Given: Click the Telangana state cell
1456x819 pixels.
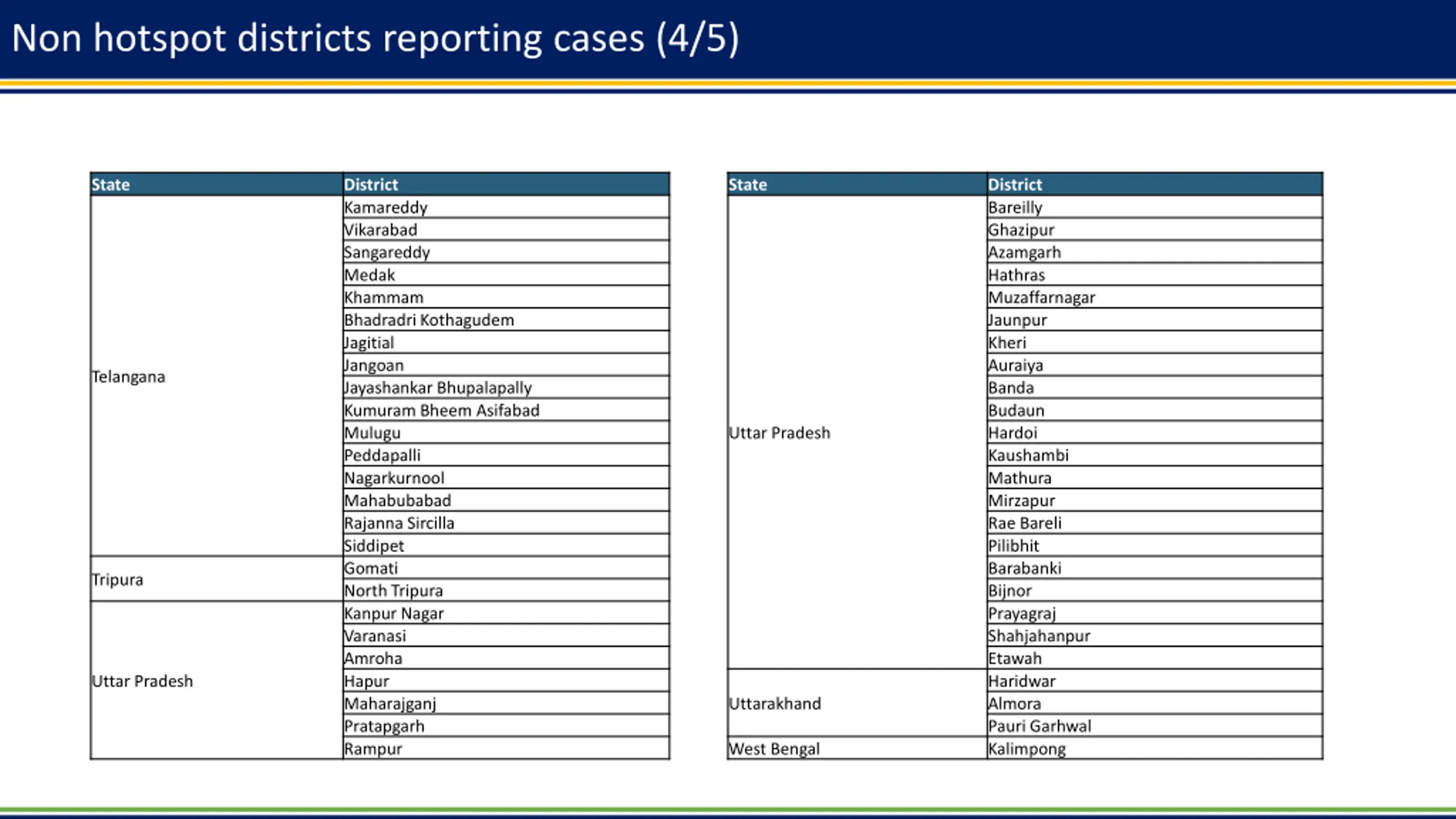Looking at the screenshot, I should click(217, 377).
